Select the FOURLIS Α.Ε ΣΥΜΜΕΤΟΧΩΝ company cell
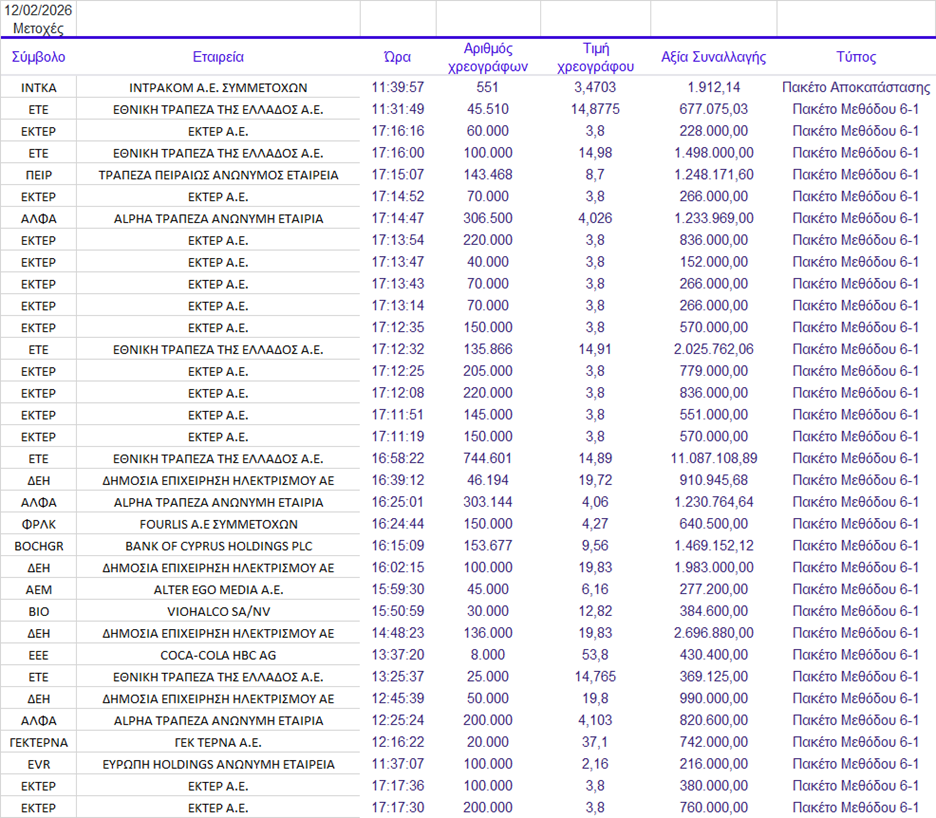The image size is (936, 818). (x=218, y=524)
